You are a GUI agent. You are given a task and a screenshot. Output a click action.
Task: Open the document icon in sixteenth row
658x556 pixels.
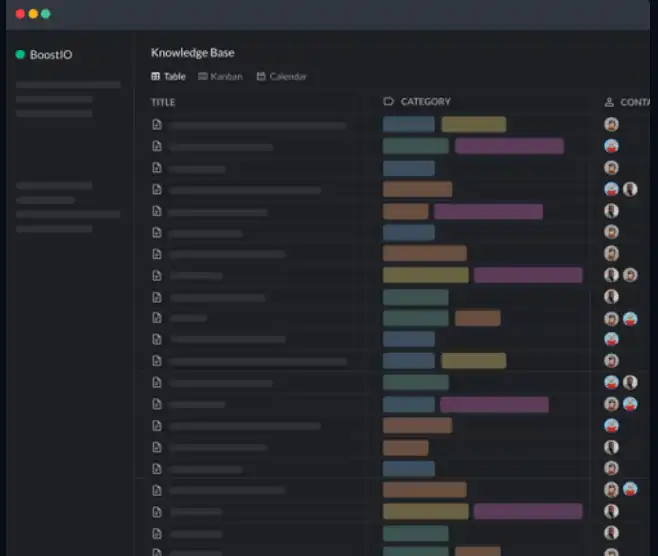coord(157,447)
